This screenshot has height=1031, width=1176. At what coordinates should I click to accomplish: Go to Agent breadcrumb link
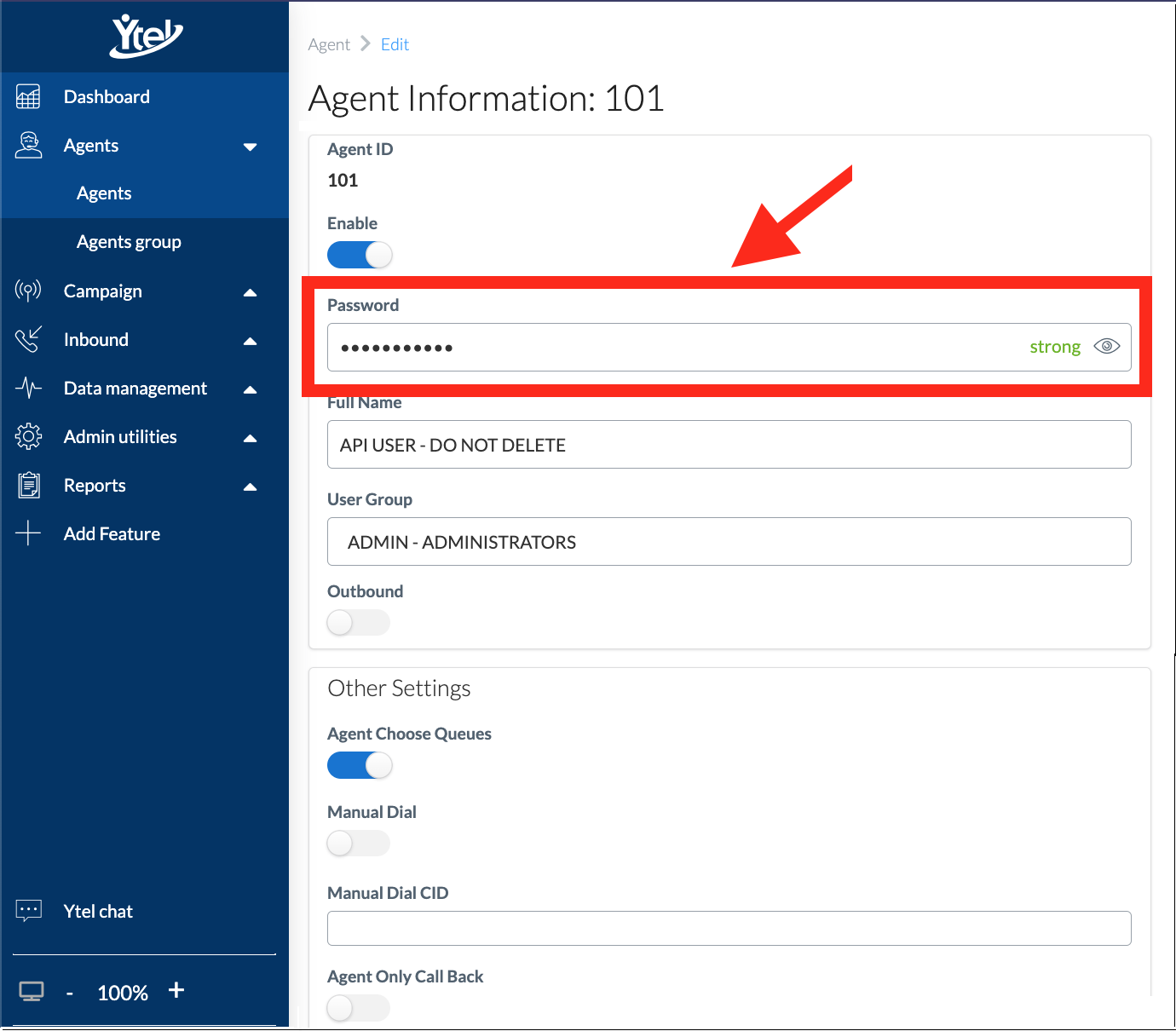pos(329,44)
